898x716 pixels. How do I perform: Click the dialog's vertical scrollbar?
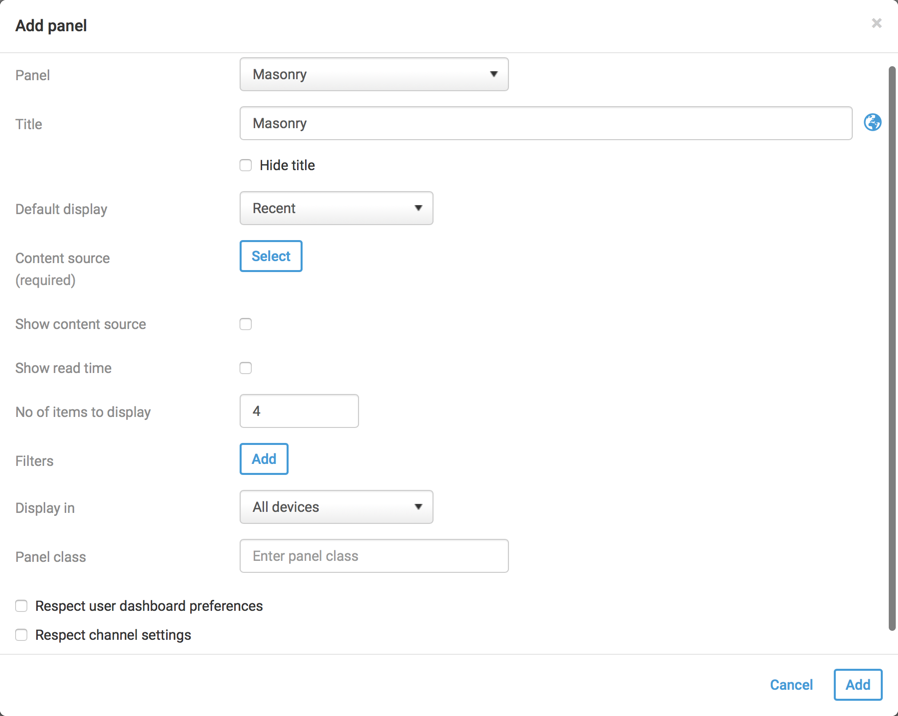pos(892,350)
